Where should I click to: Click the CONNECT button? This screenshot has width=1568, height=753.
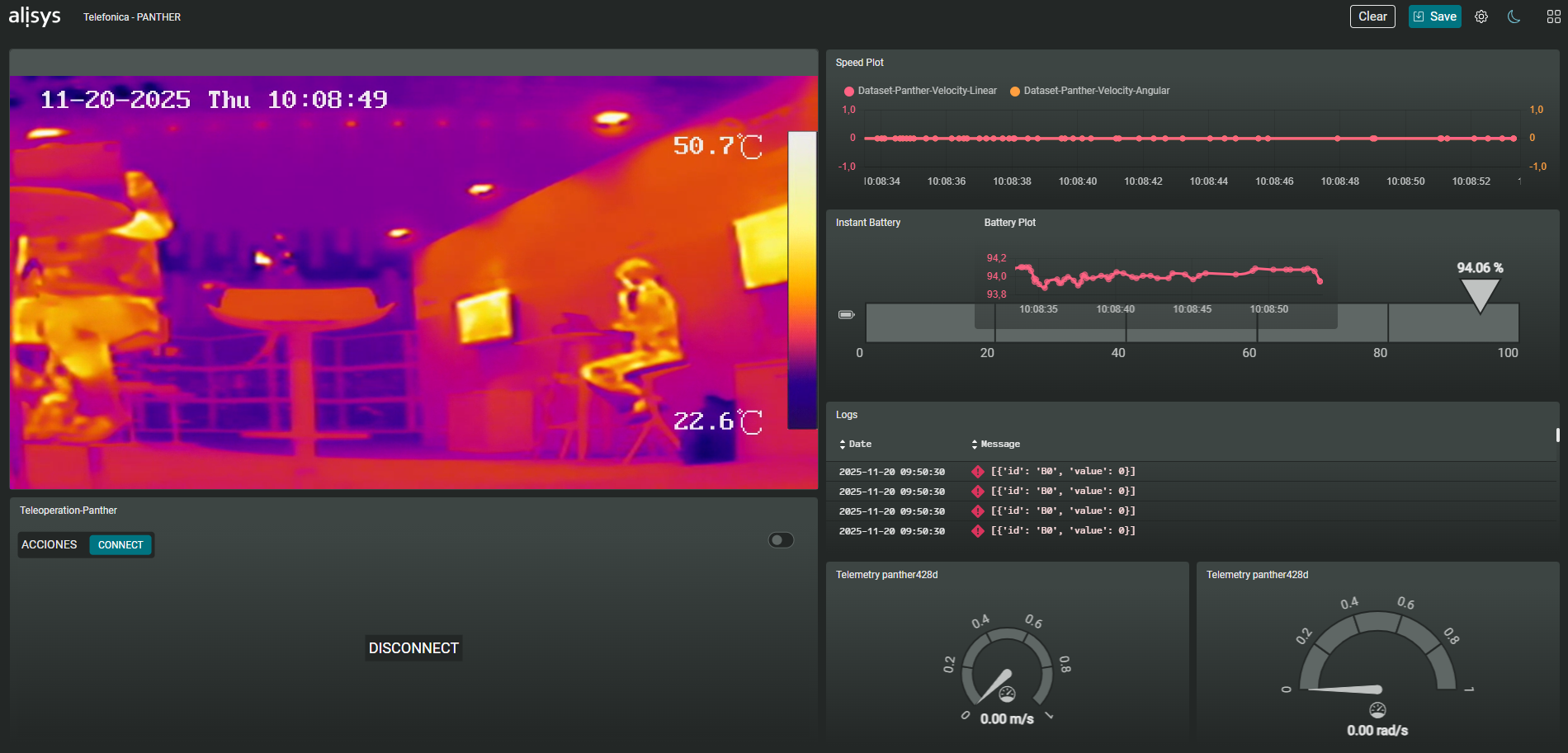coord(120,545)
